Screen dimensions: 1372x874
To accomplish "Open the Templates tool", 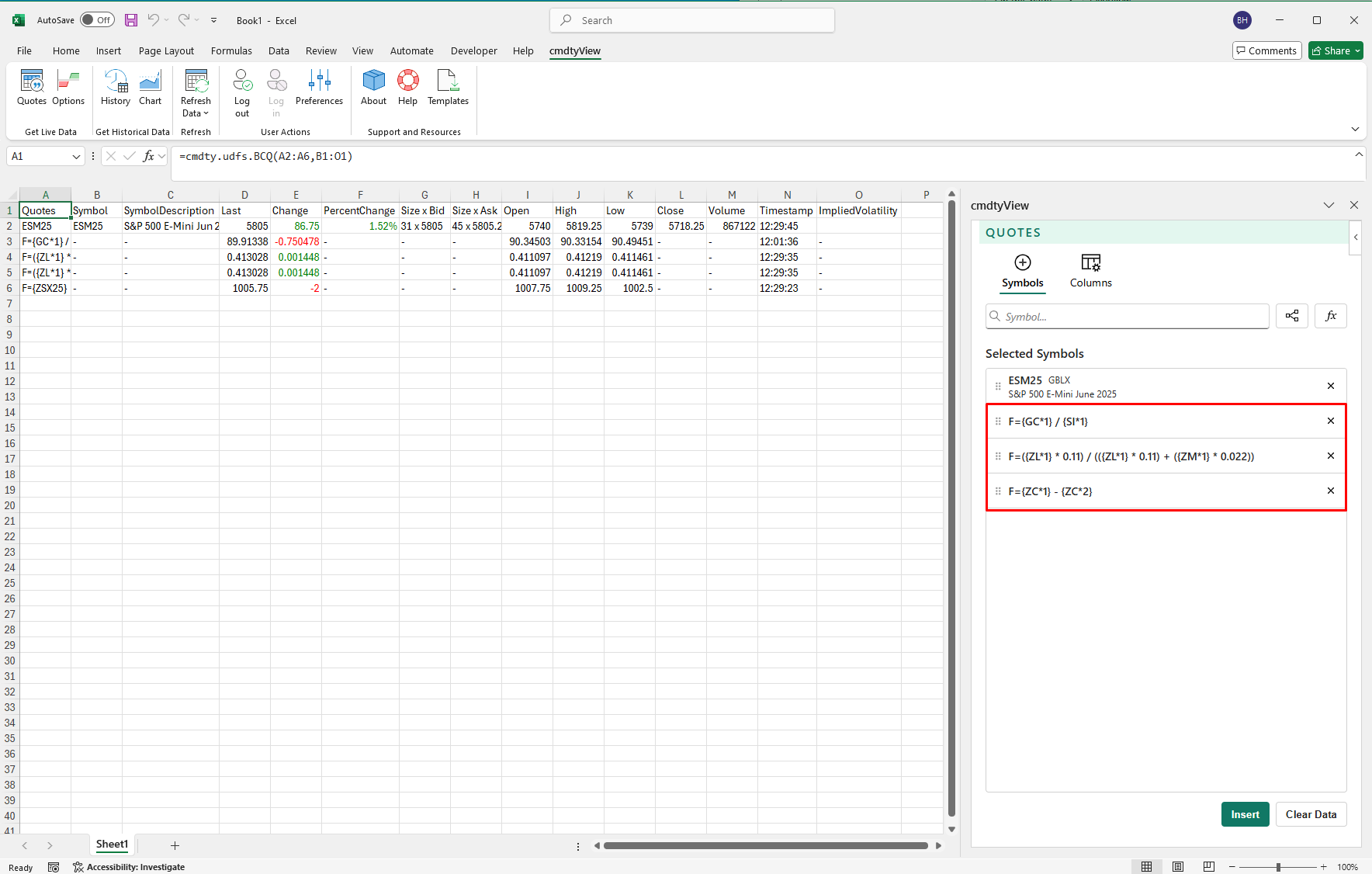I will (x=448, y=88).
